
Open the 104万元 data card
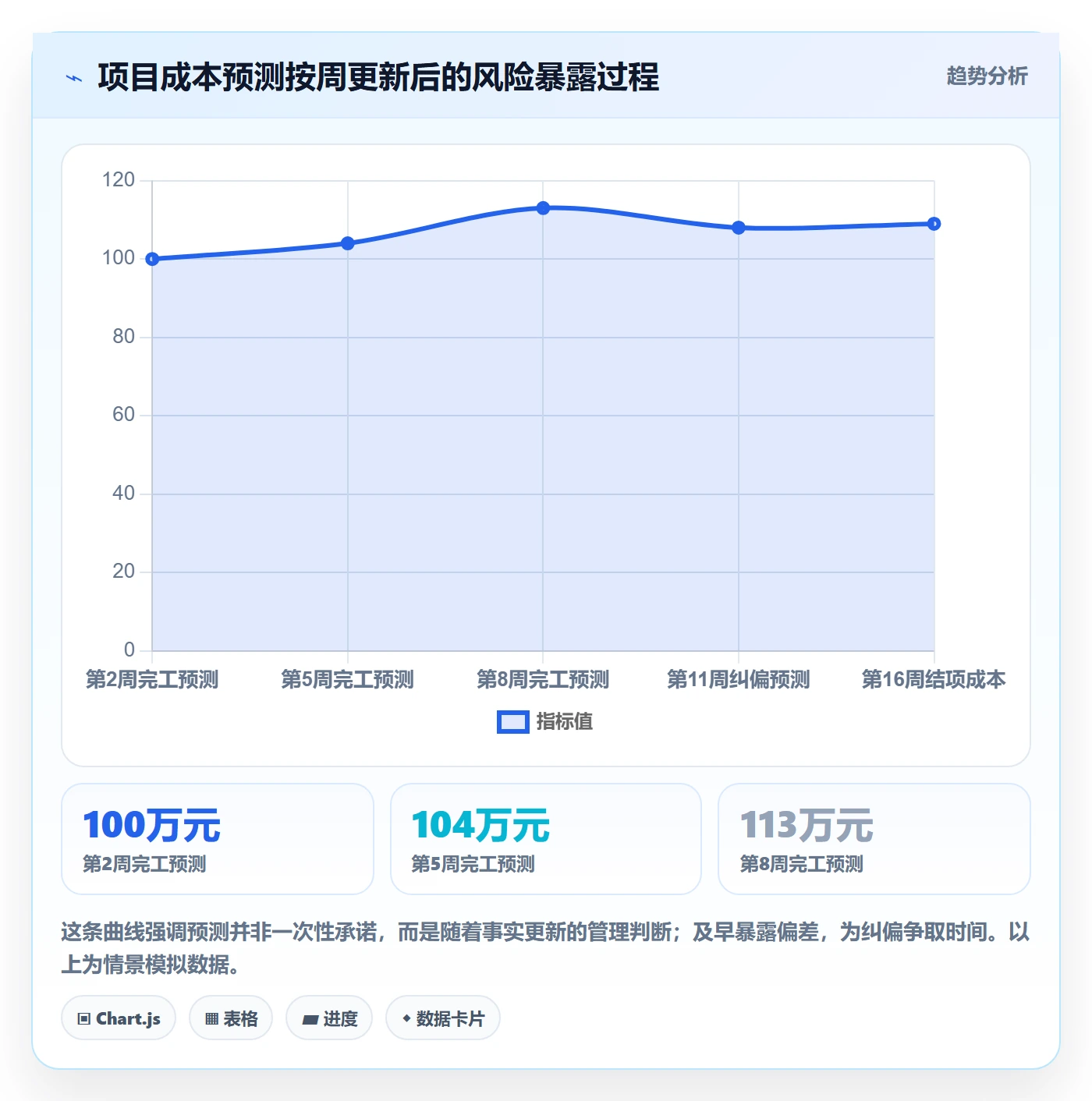coord(546,839)
